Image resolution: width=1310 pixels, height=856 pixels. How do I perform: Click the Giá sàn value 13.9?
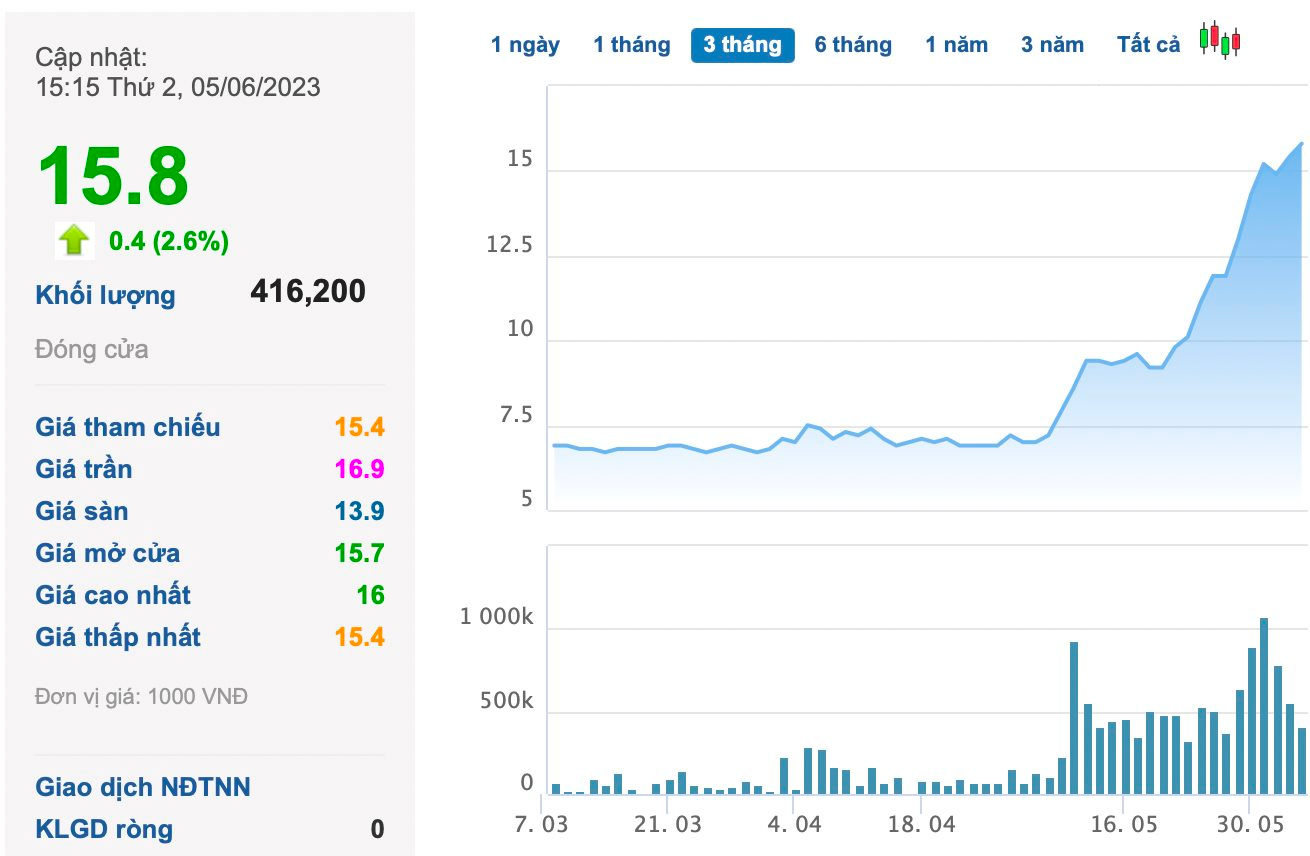click(x=360, y=511)
